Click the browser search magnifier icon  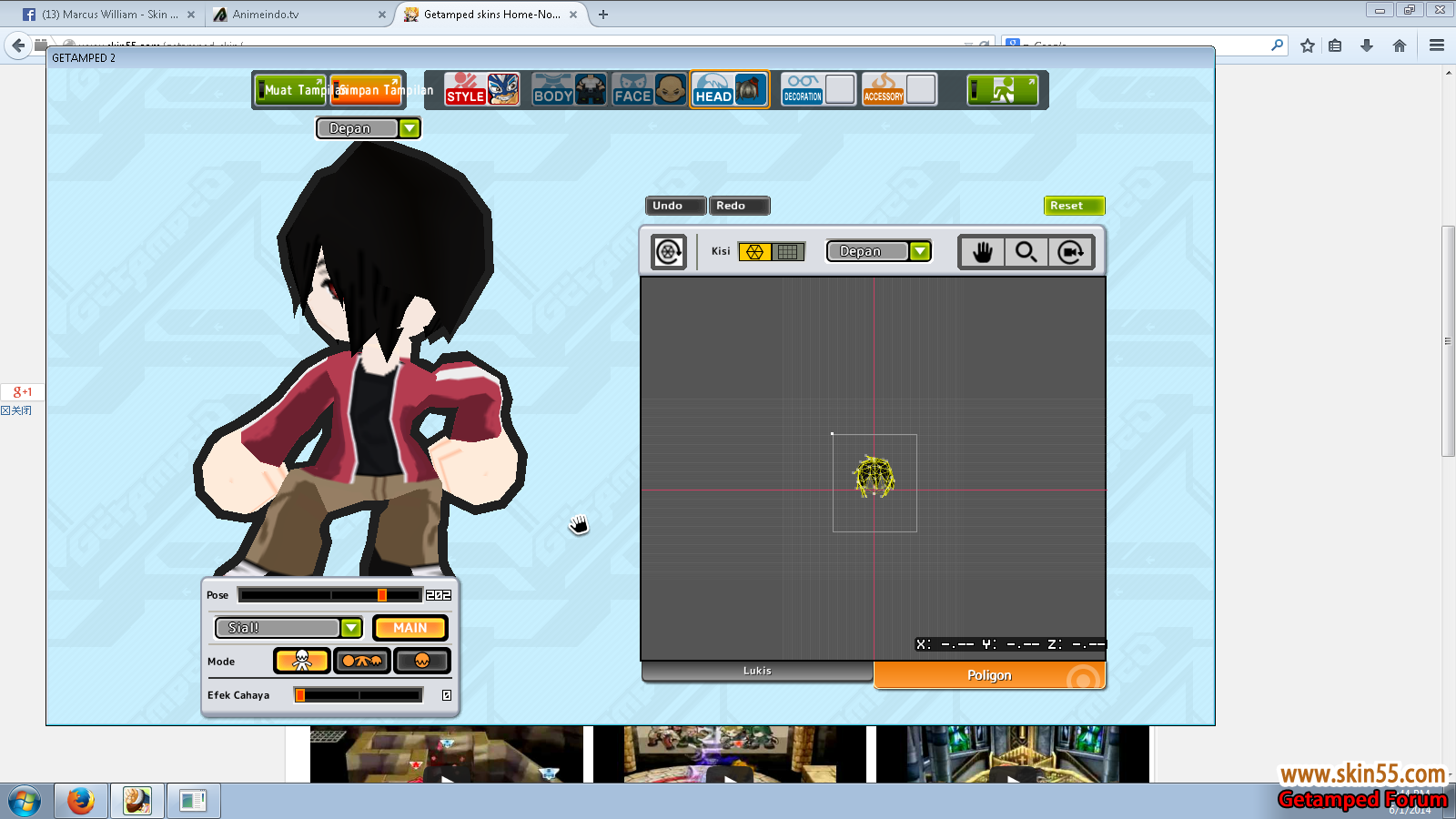tap(1277, 45)
